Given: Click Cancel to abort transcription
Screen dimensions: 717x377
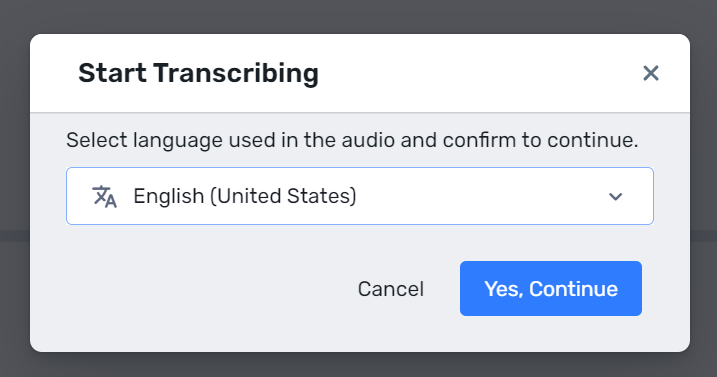Looking at the screenshot, I should point(391,289).
